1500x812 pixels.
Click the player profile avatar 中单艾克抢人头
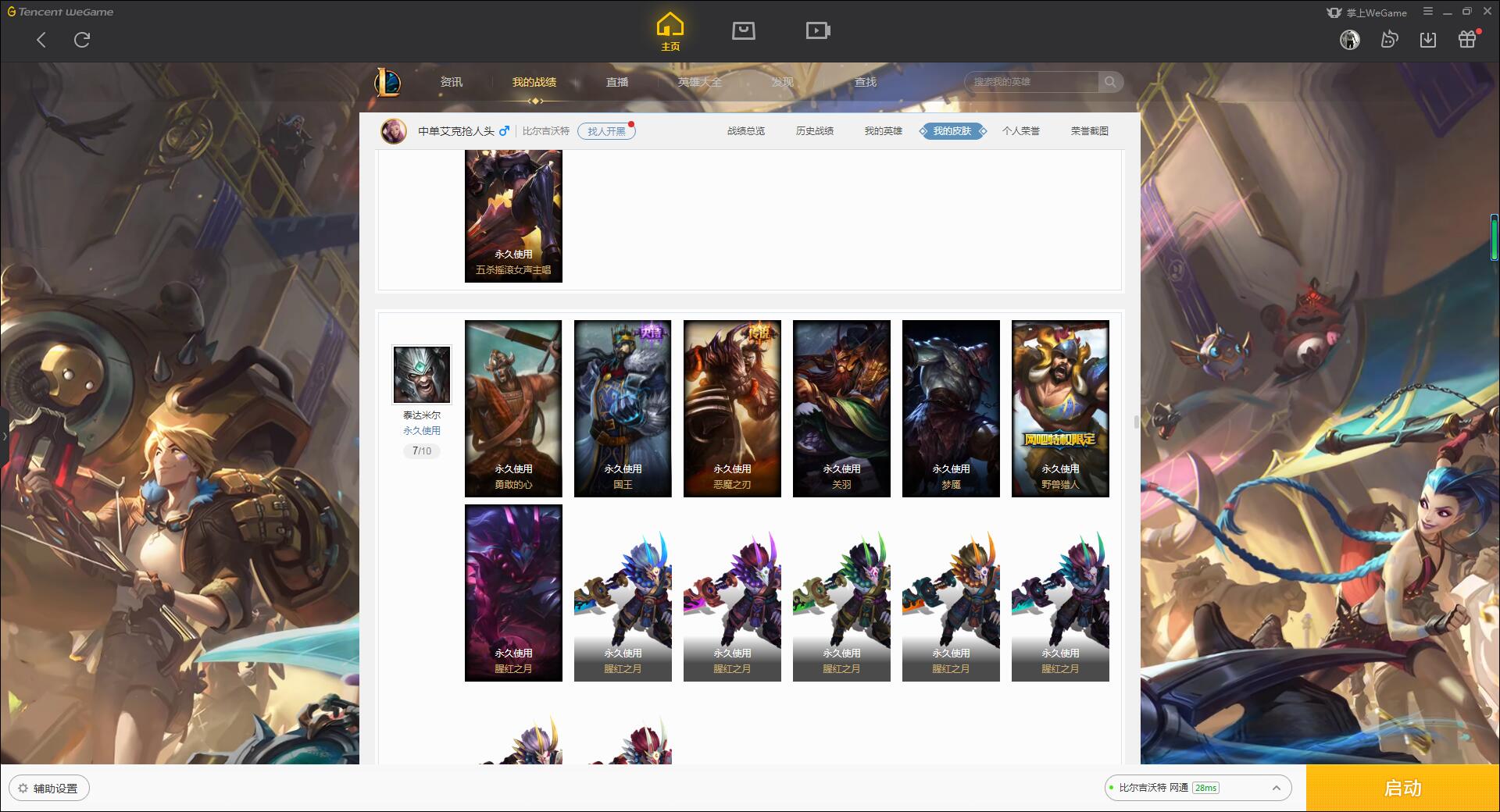pos(394,131)
